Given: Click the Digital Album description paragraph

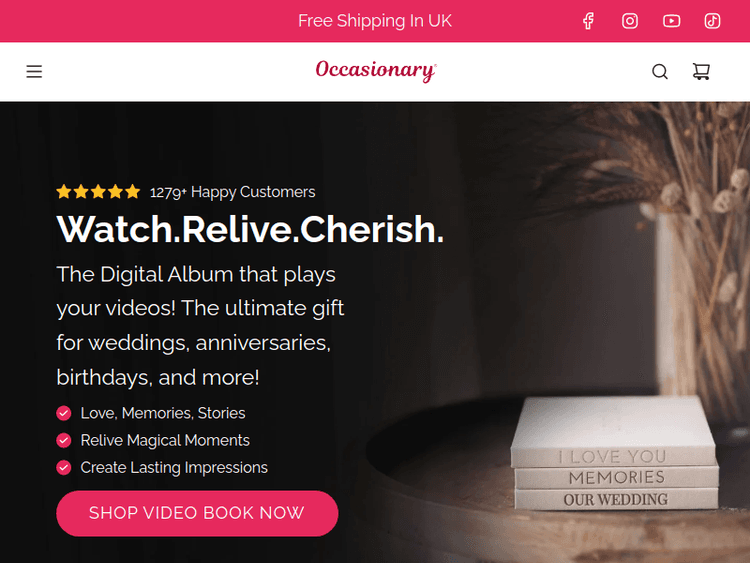Looking at the screenshot, I should 200,326.
